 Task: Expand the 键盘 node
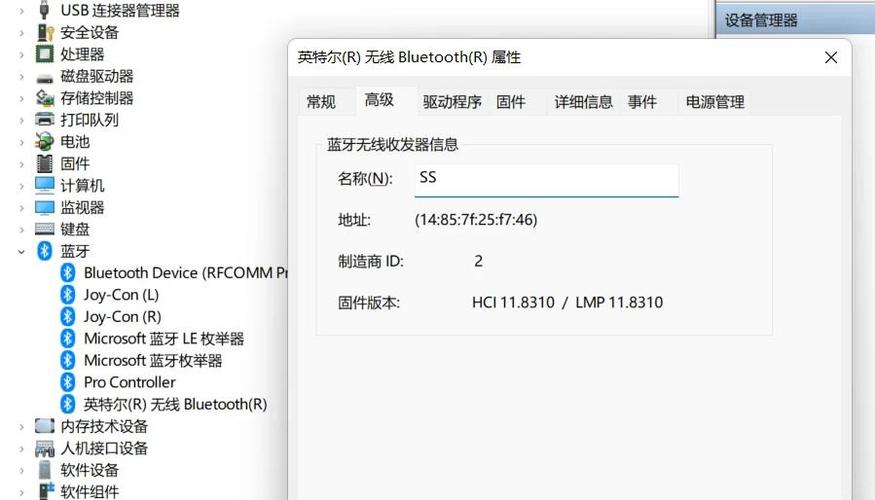point(22,229)
